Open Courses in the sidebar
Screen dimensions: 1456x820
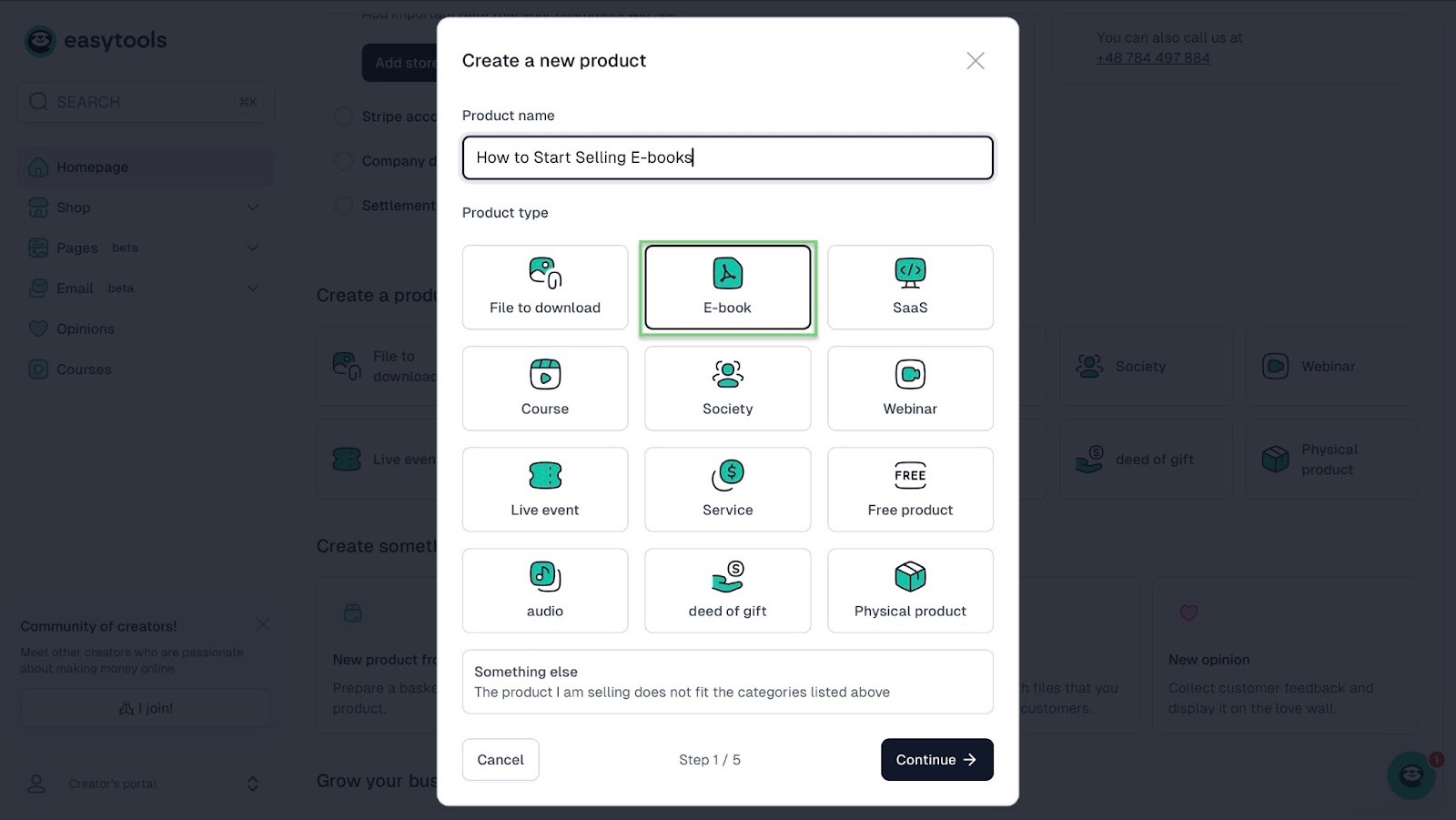(146, 370)
